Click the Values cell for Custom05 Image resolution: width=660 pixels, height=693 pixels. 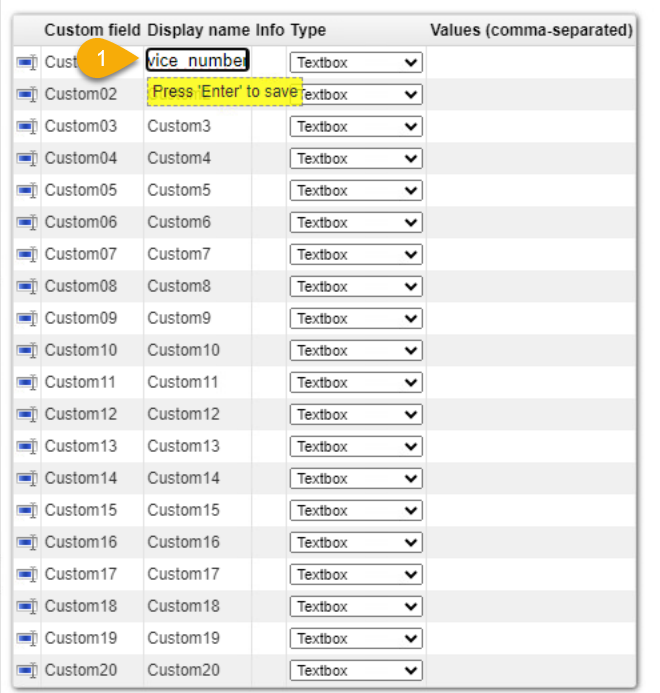pos(531,190)
